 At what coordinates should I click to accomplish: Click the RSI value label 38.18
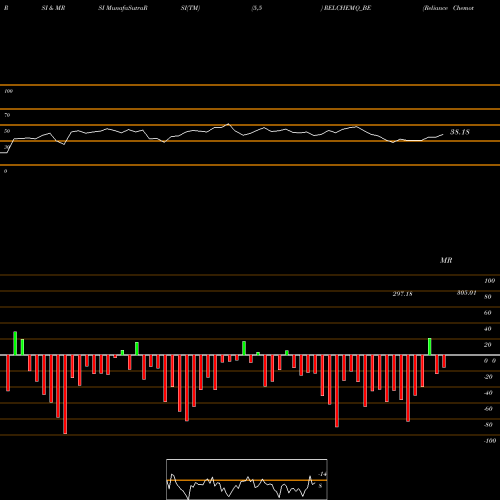pyautogui.click(x=460, y=132)
